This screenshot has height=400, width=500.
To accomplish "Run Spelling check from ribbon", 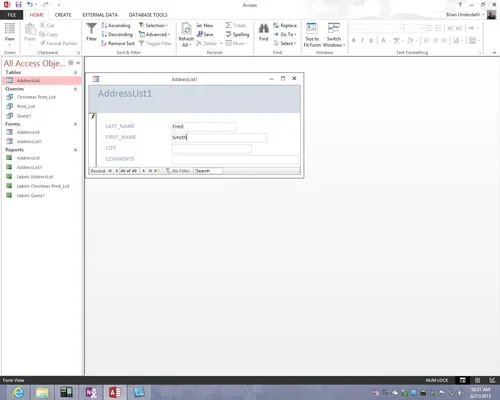I will point(237,34).
